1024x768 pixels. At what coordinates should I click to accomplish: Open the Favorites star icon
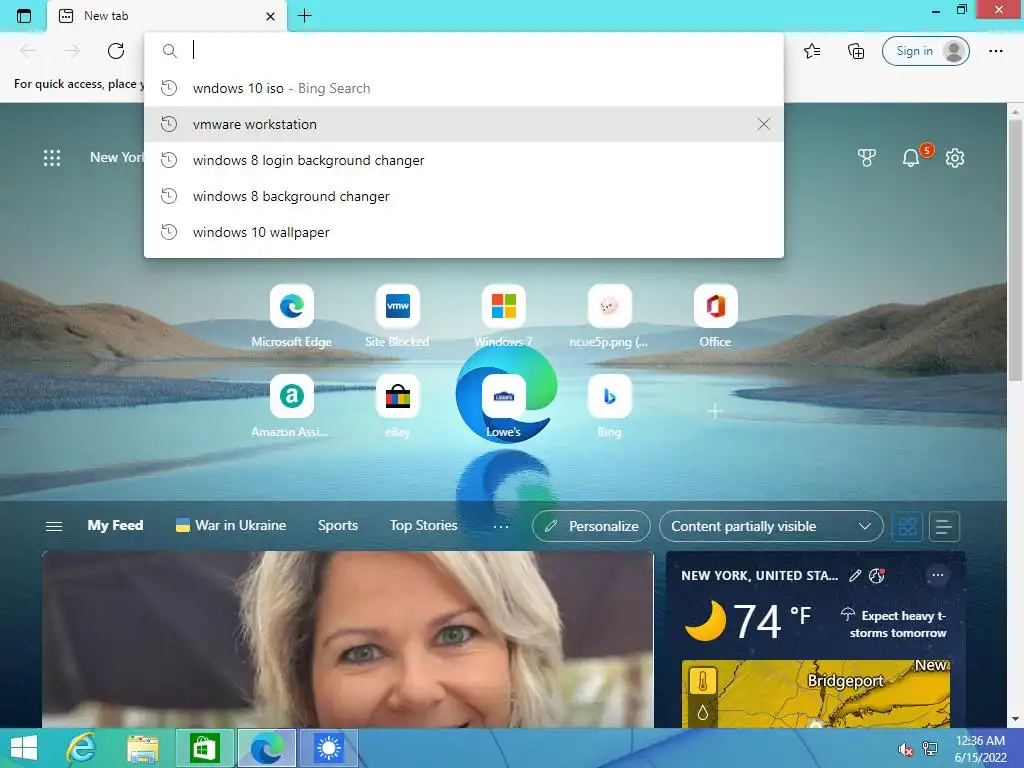tap(812, 51)
